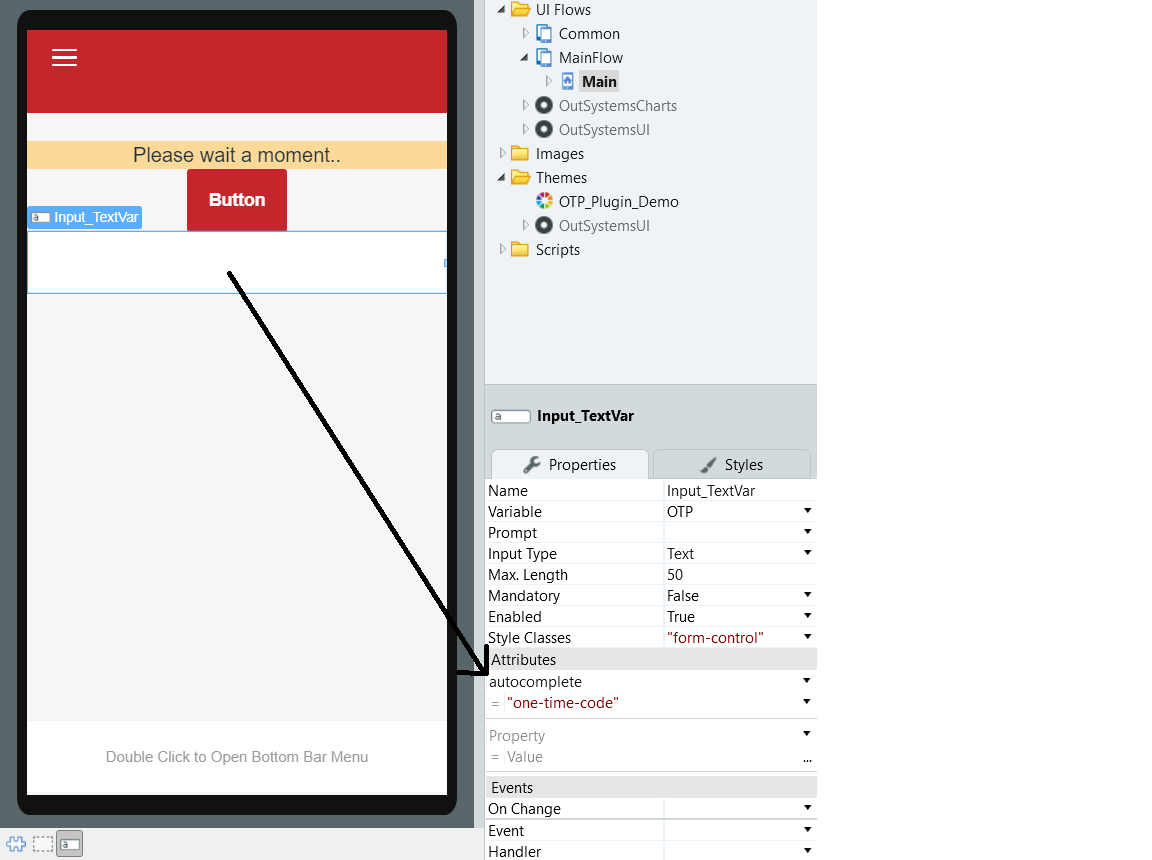Select the Input_TextVar field on the canvas
This screenshot has height=860, width=1152.
point(236,262)
